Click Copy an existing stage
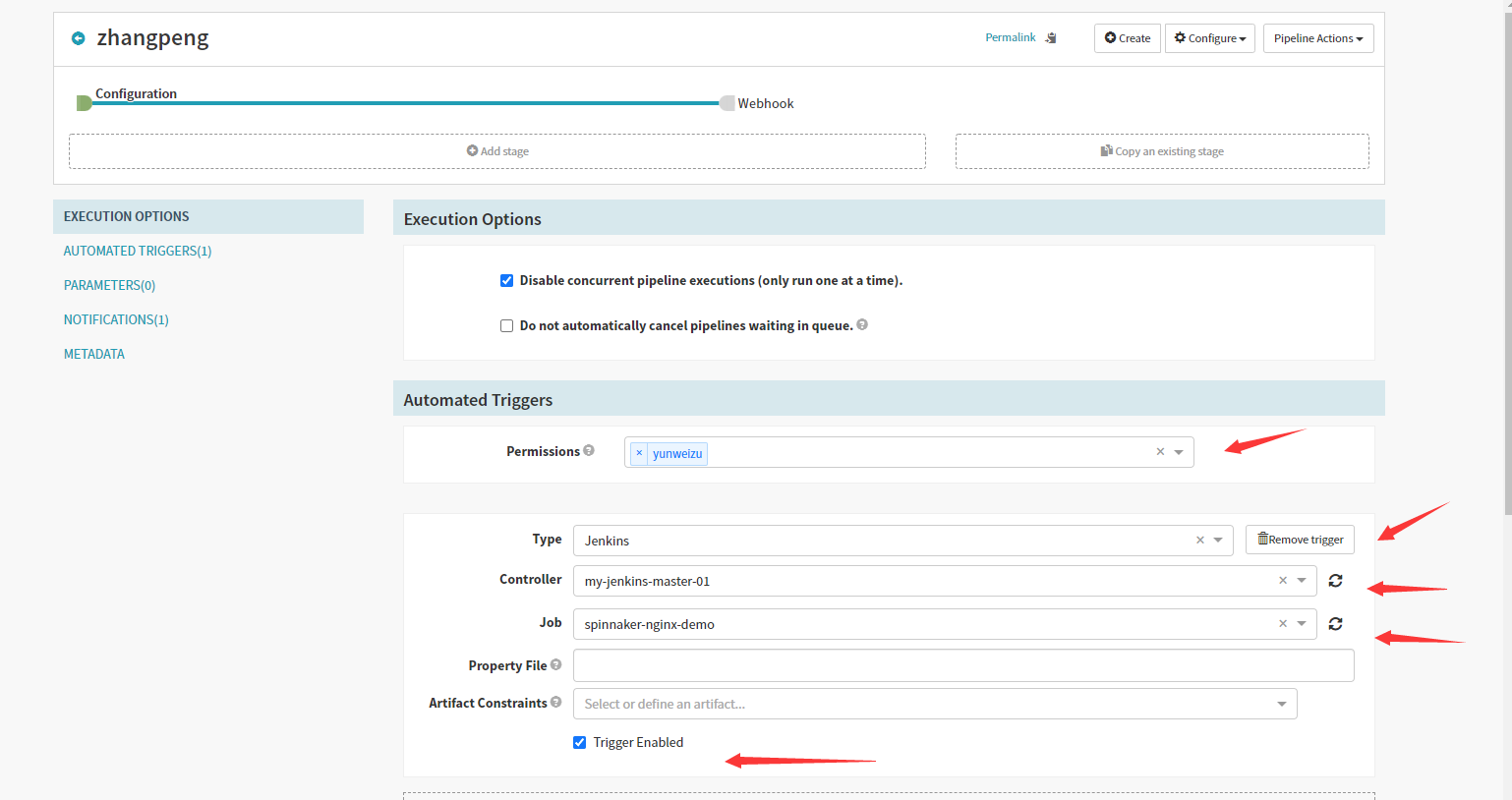1512x800 pixels. [x=1162, y=151]
